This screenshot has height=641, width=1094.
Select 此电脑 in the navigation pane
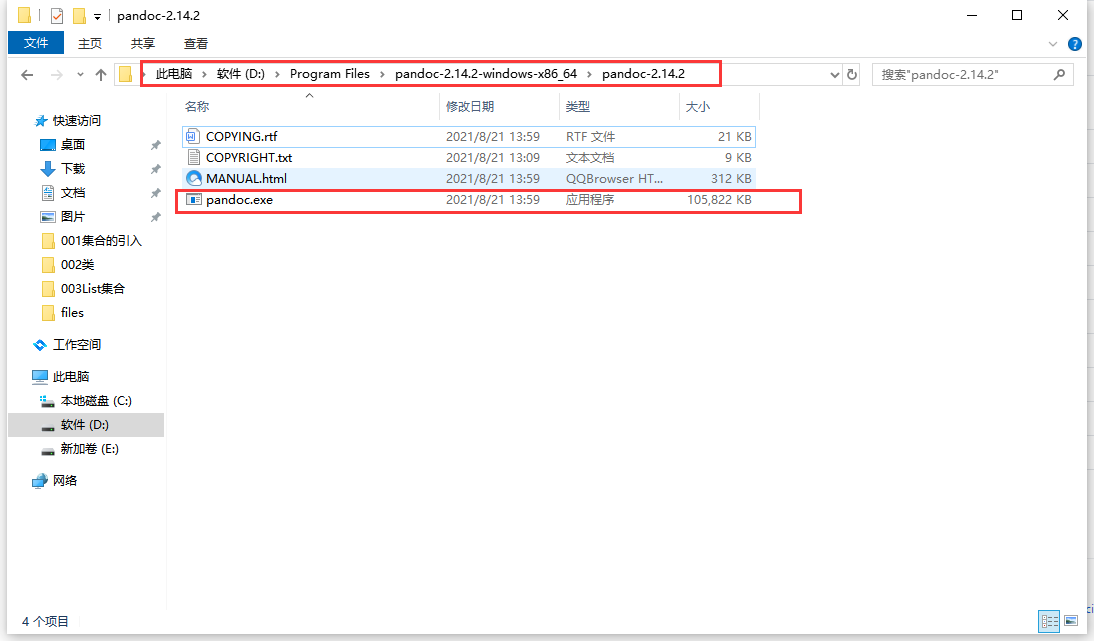[70, 377]
